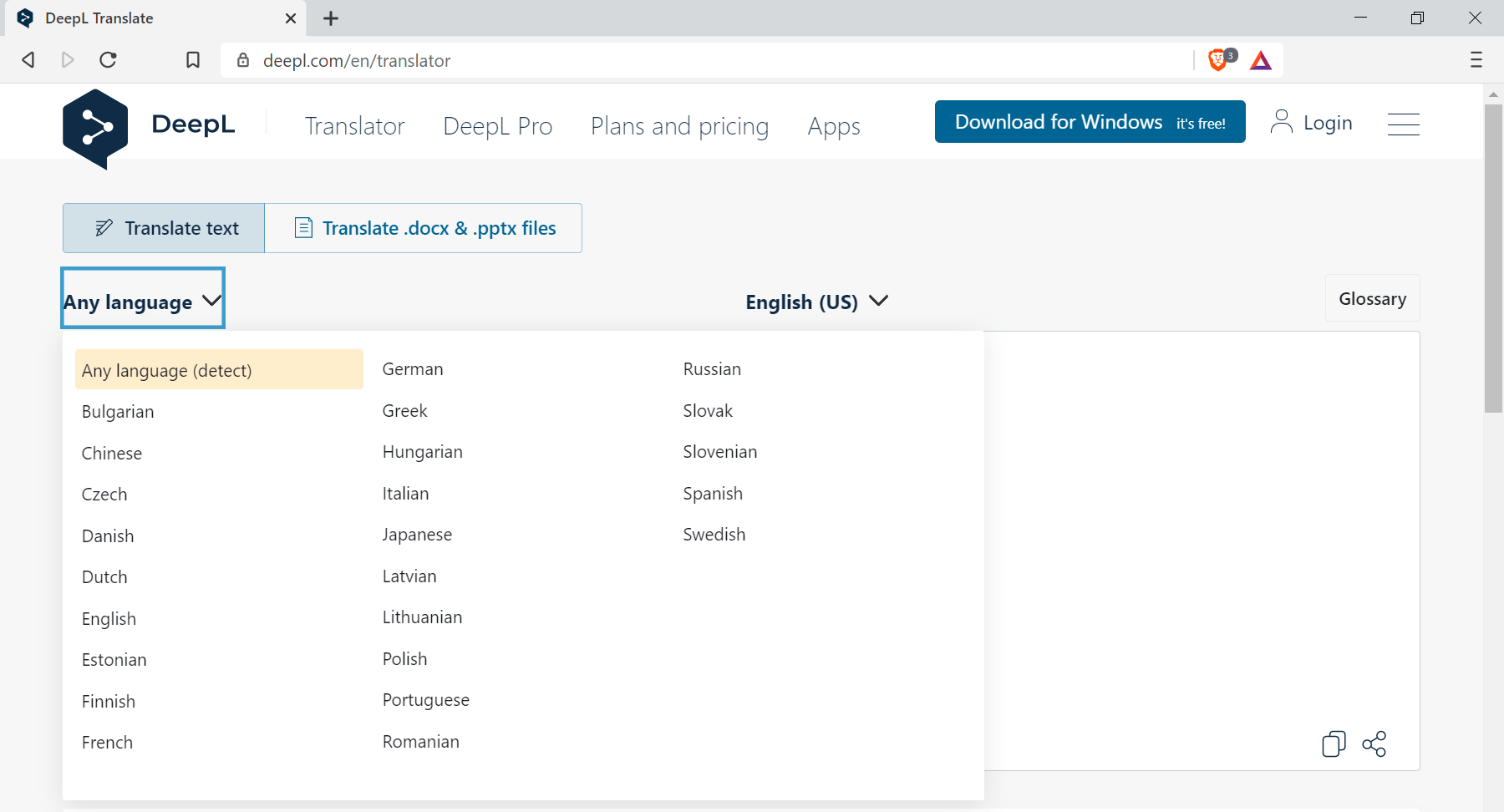1504x812 pixels.
Task: Click the DeepL wordmark
Action: pyautogui.click(x=194, y=124)
